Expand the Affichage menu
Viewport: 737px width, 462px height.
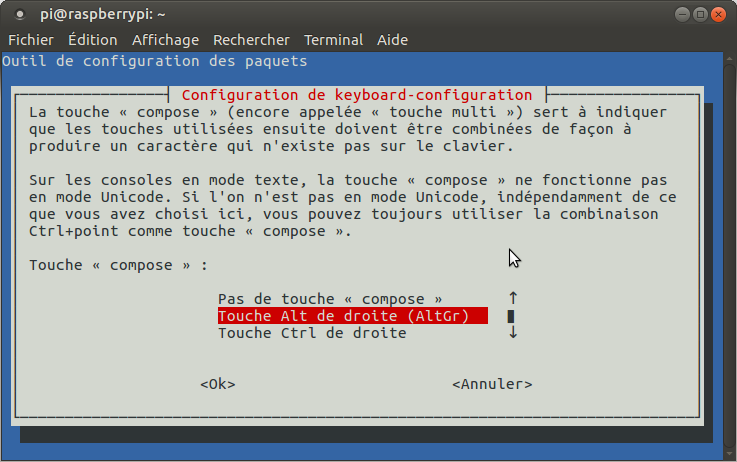pos(166,40)
